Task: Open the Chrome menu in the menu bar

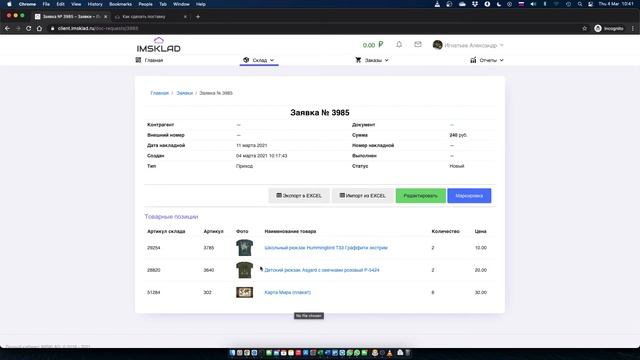Action: (x=27, y=4)
